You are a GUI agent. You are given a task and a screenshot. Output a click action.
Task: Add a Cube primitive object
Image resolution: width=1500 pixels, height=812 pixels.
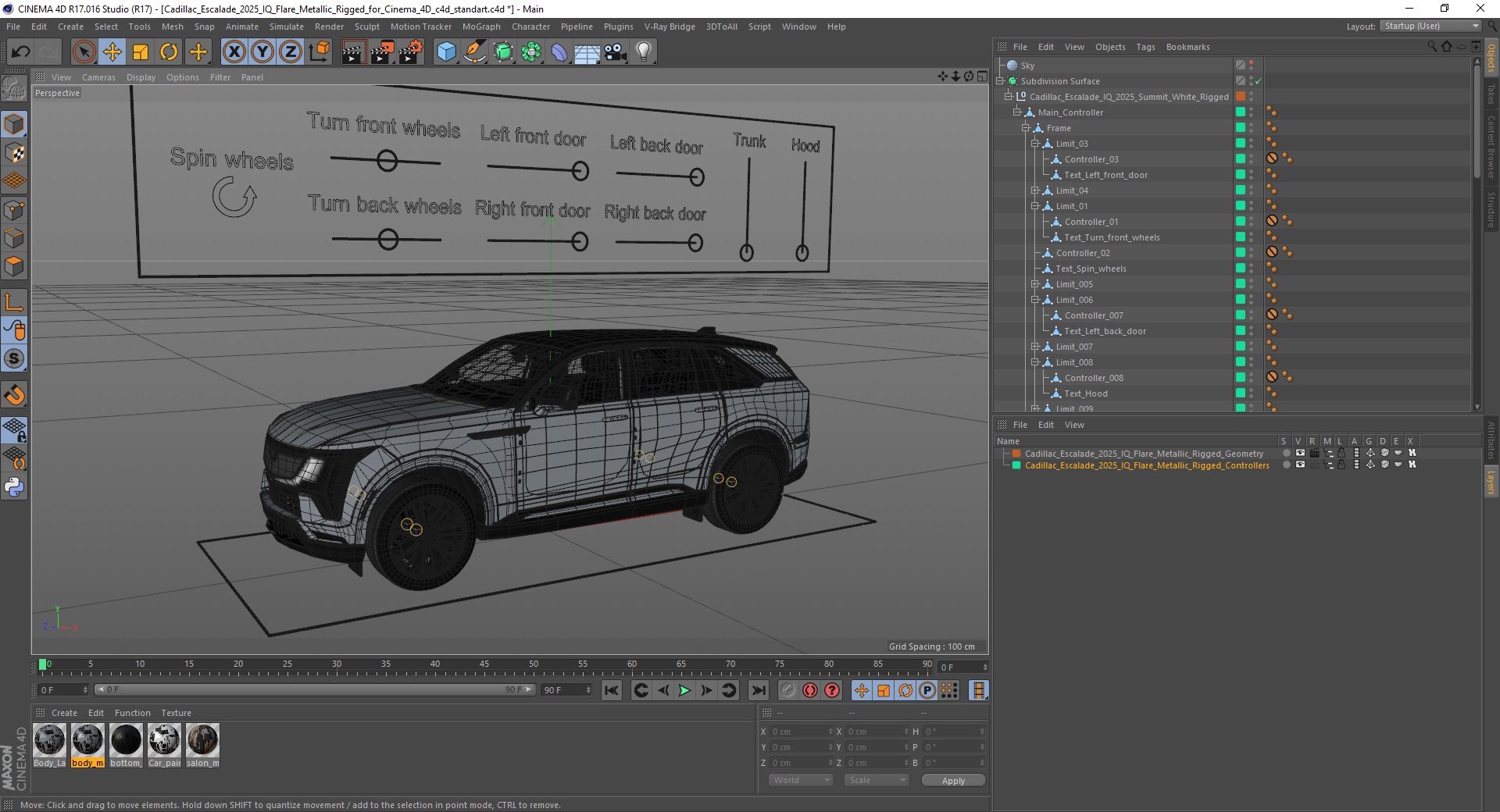(x=446, y=52)
